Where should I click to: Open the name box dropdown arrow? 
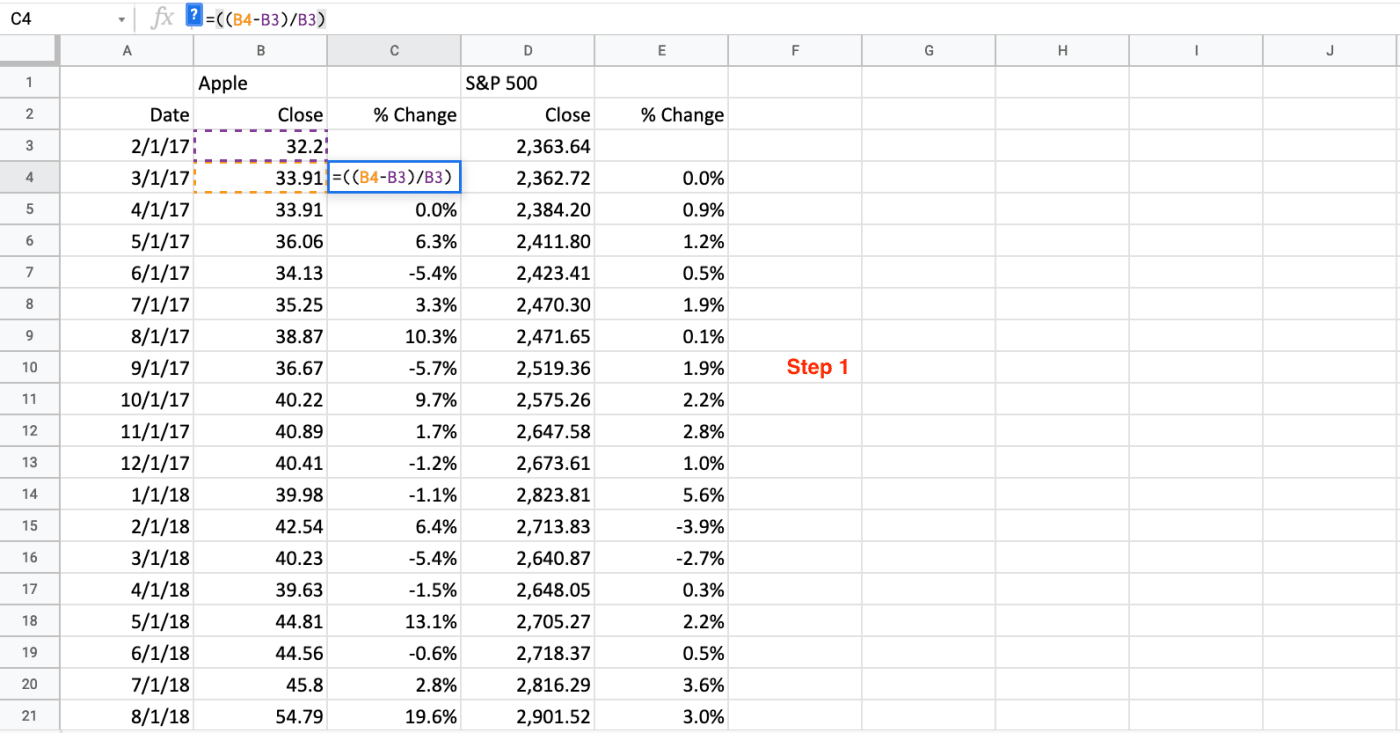(121, 19)
